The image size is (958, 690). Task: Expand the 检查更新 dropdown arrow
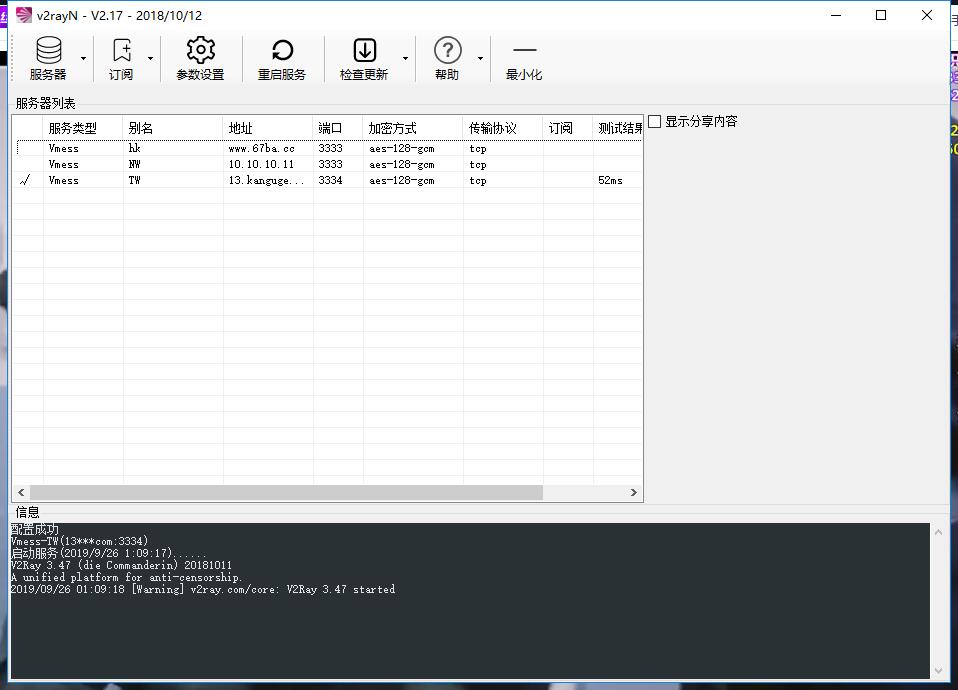click(x=405, y=59)
